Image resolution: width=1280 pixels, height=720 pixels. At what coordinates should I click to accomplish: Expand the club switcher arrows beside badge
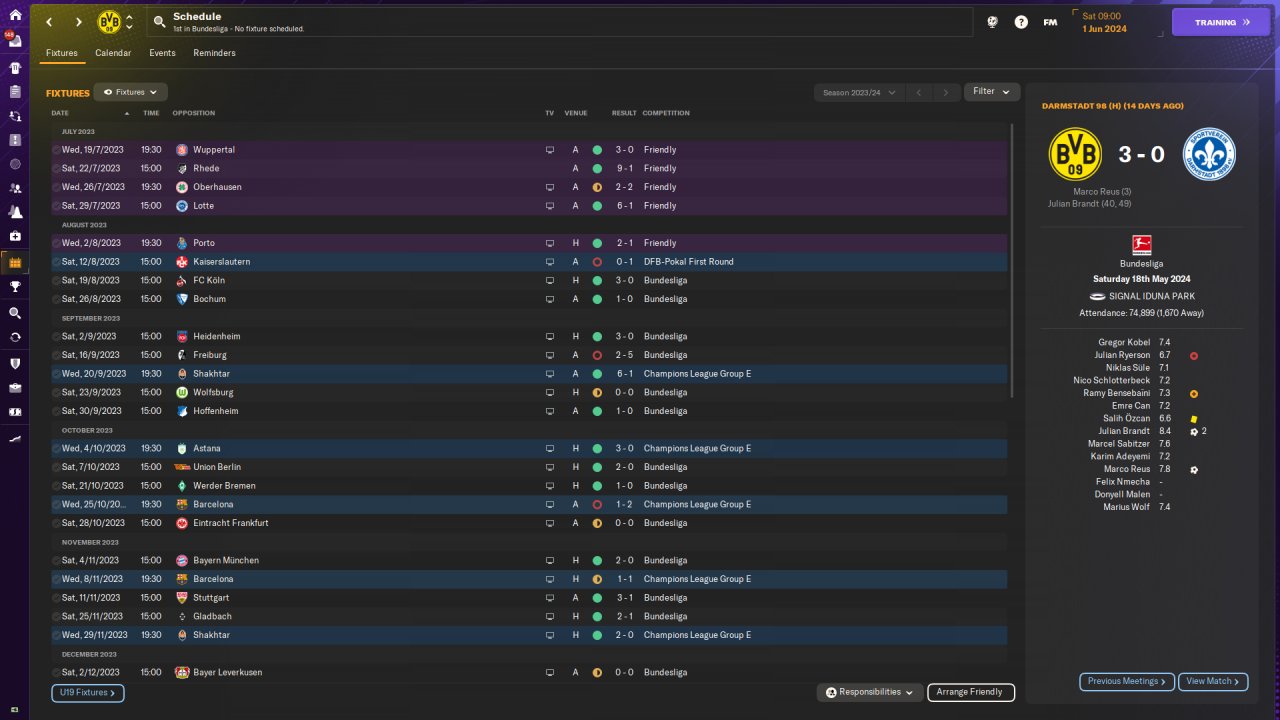point(129,22)
